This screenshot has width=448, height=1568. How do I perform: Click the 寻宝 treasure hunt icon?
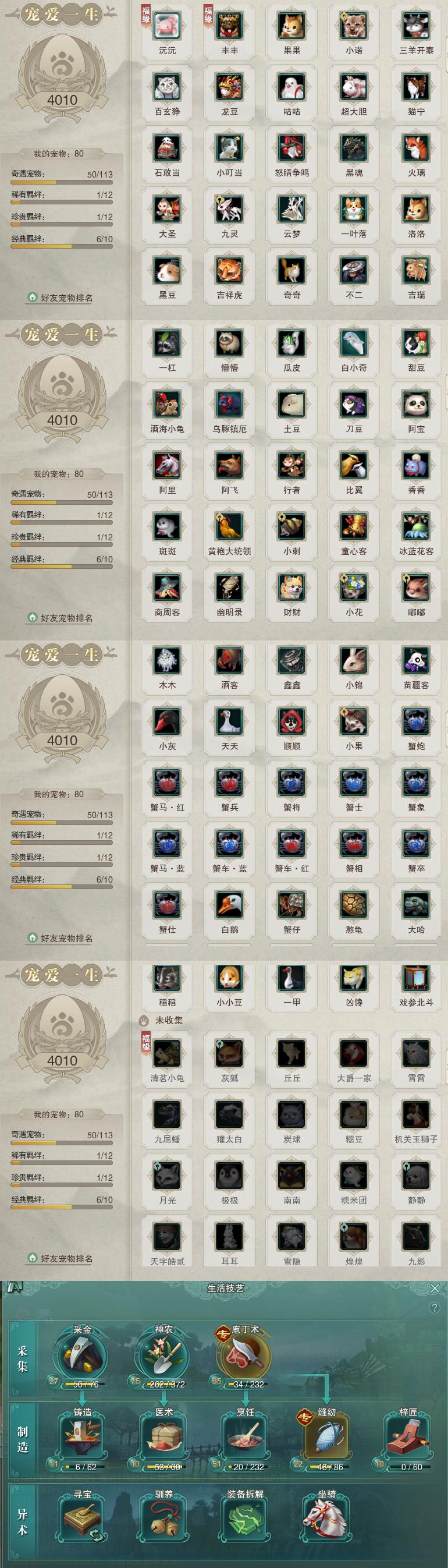point(82,1518)
